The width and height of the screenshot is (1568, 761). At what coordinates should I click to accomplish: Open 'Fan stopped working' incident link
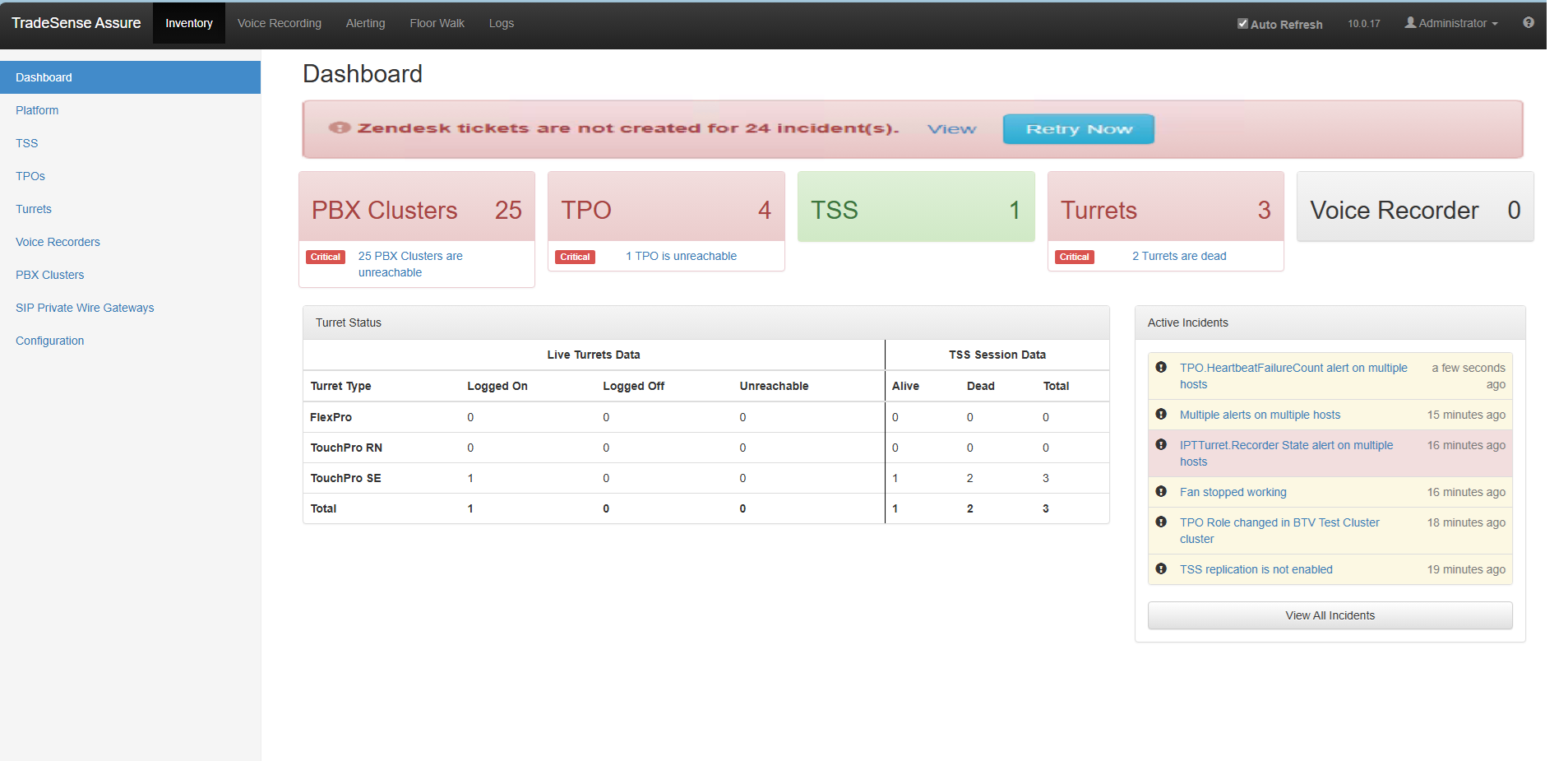1233,492
